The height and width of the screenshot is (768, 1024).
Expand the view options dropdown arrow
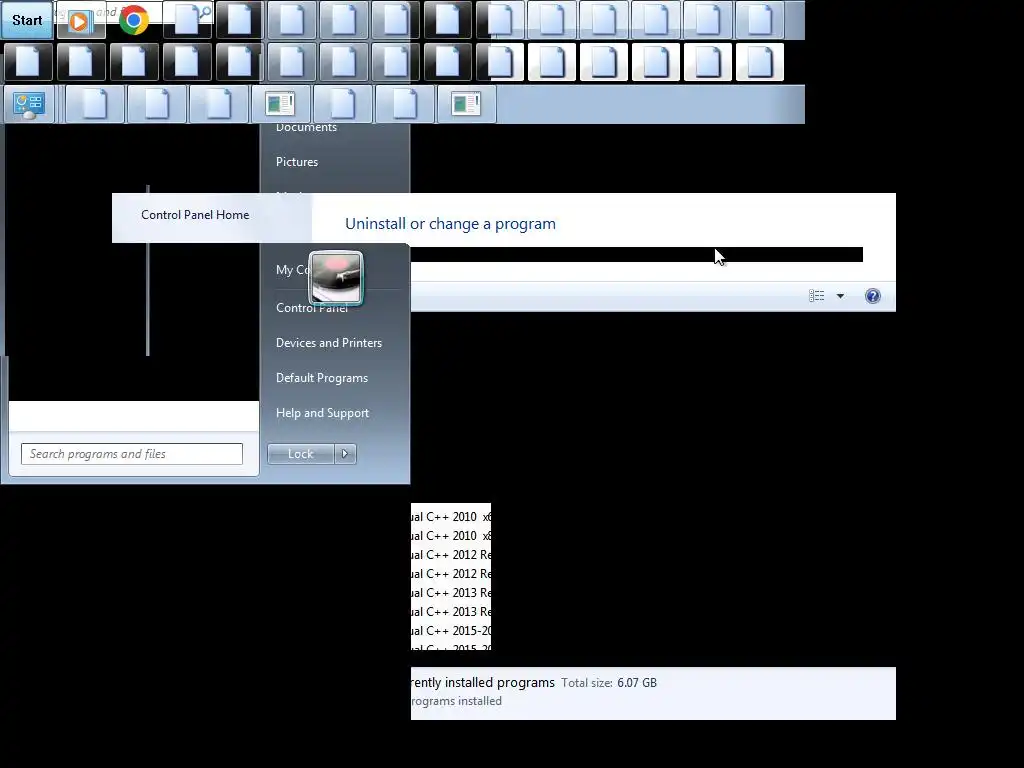[x=840, y=296]
